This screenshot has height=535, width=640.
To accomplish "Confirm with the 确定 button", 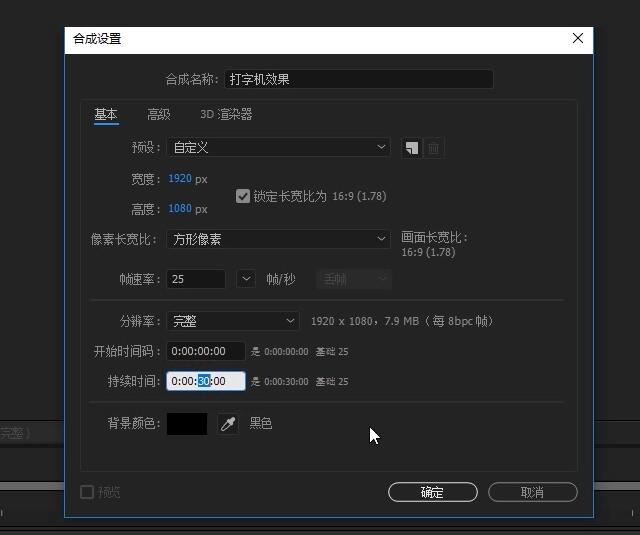I will (433, 492).
